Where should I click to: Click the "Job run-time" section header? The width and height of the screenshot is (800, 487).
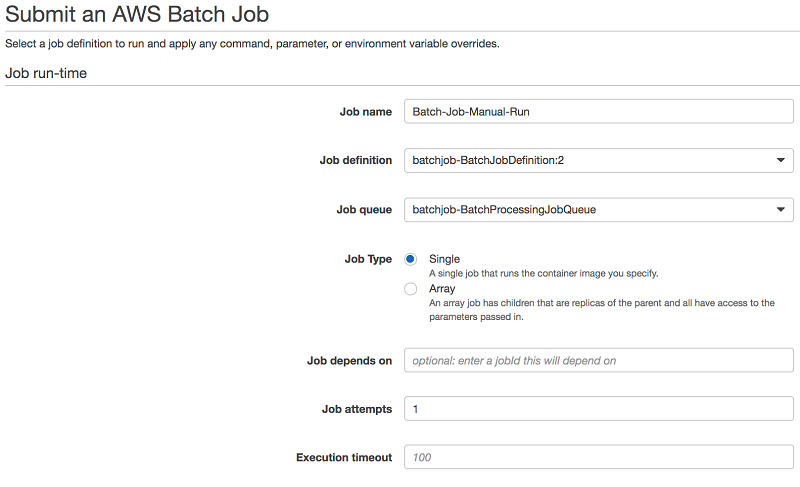coord(46,73)
